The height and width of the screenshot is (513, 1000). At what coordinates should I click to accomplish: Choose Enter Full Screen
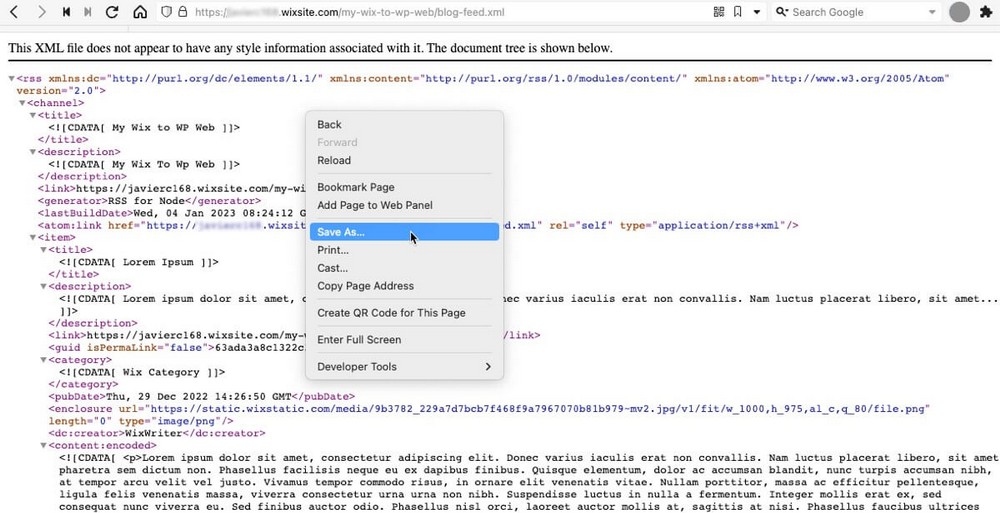pos(404,339)
